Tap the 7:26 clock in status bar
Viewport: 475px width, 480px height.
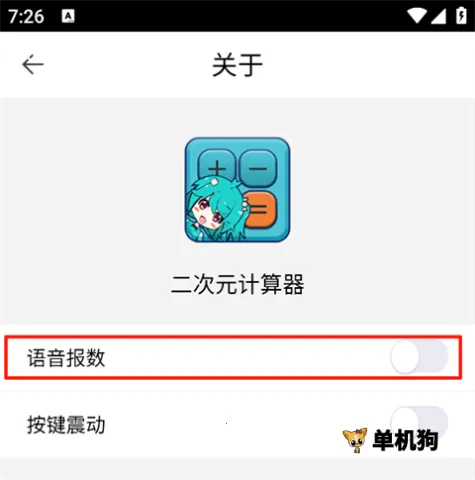26,16
